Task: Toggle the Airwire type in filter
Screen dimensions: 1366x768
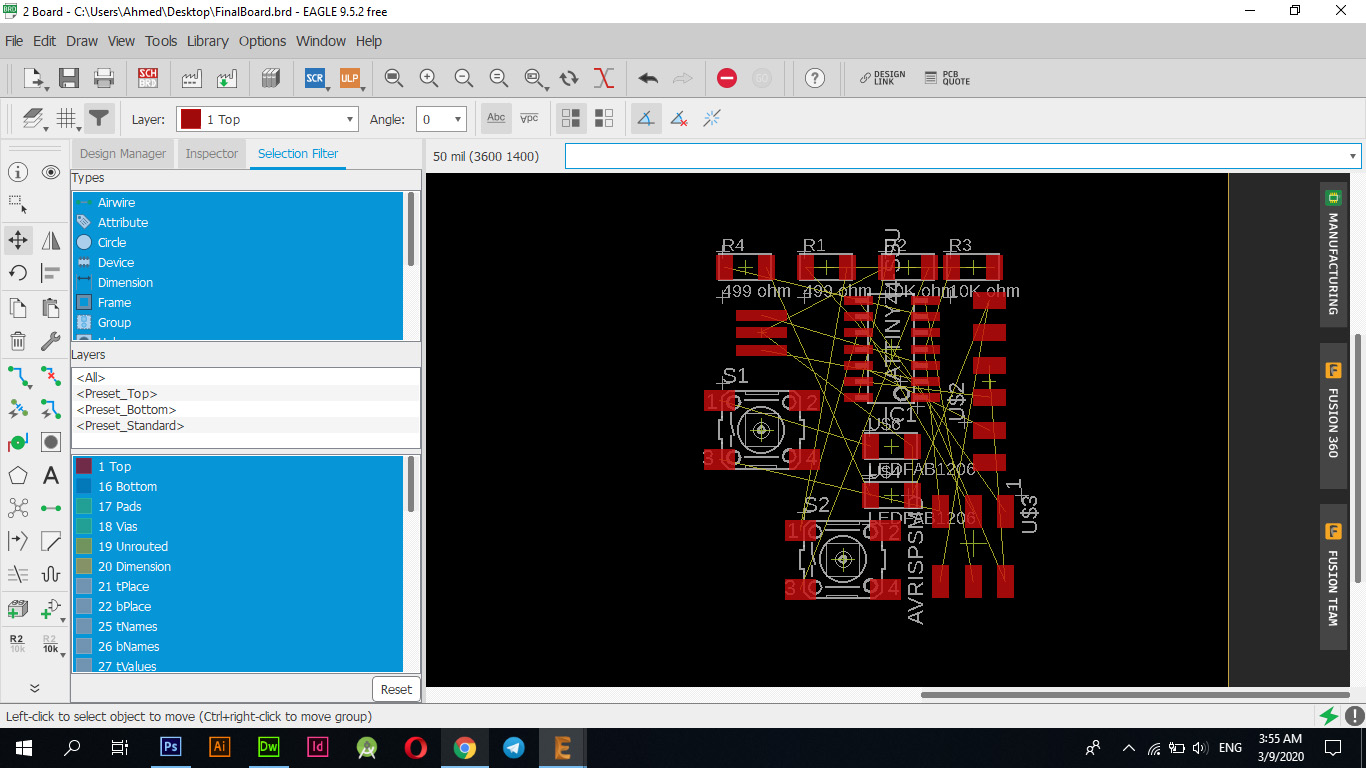Action: (238, 202)
